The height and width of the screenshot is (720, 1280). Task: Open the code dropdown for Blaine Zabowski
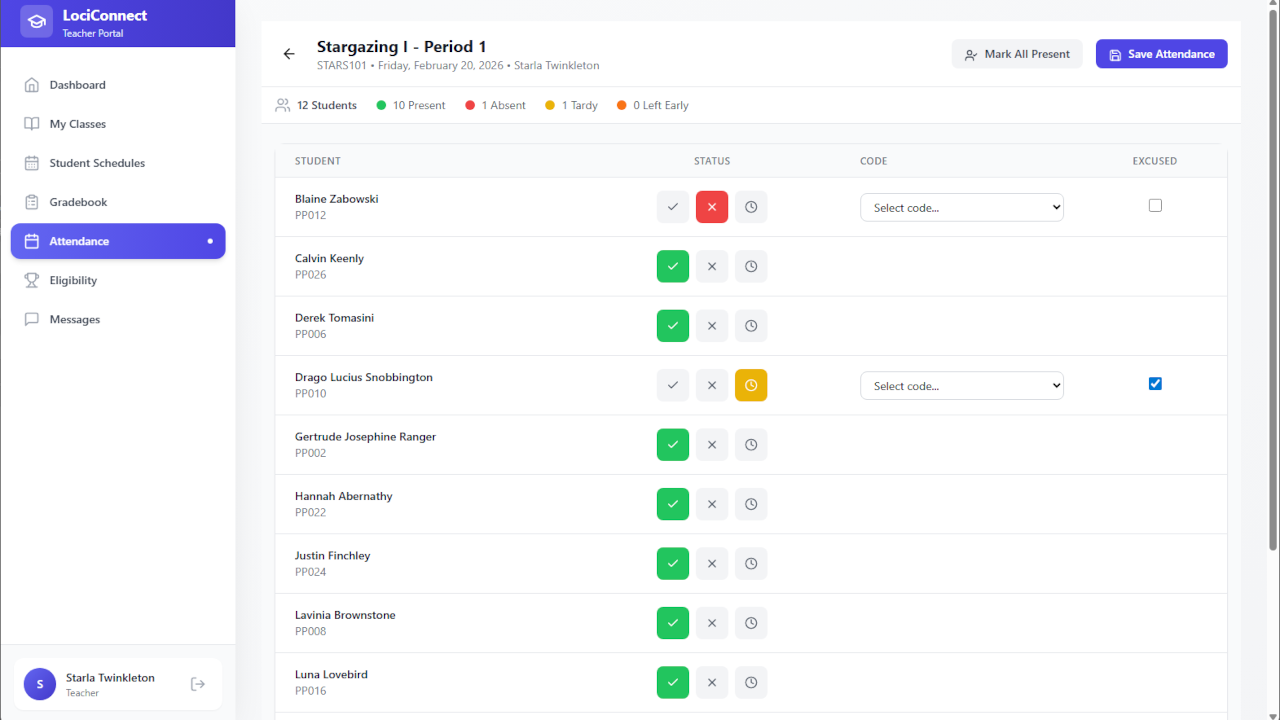click(961, 208)
